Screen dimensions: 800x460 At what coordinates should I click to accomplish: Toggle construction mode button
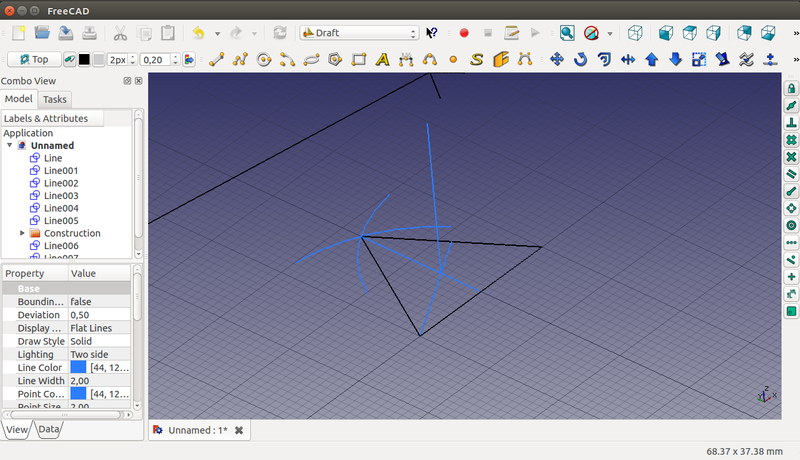click(x=70, y=59)
